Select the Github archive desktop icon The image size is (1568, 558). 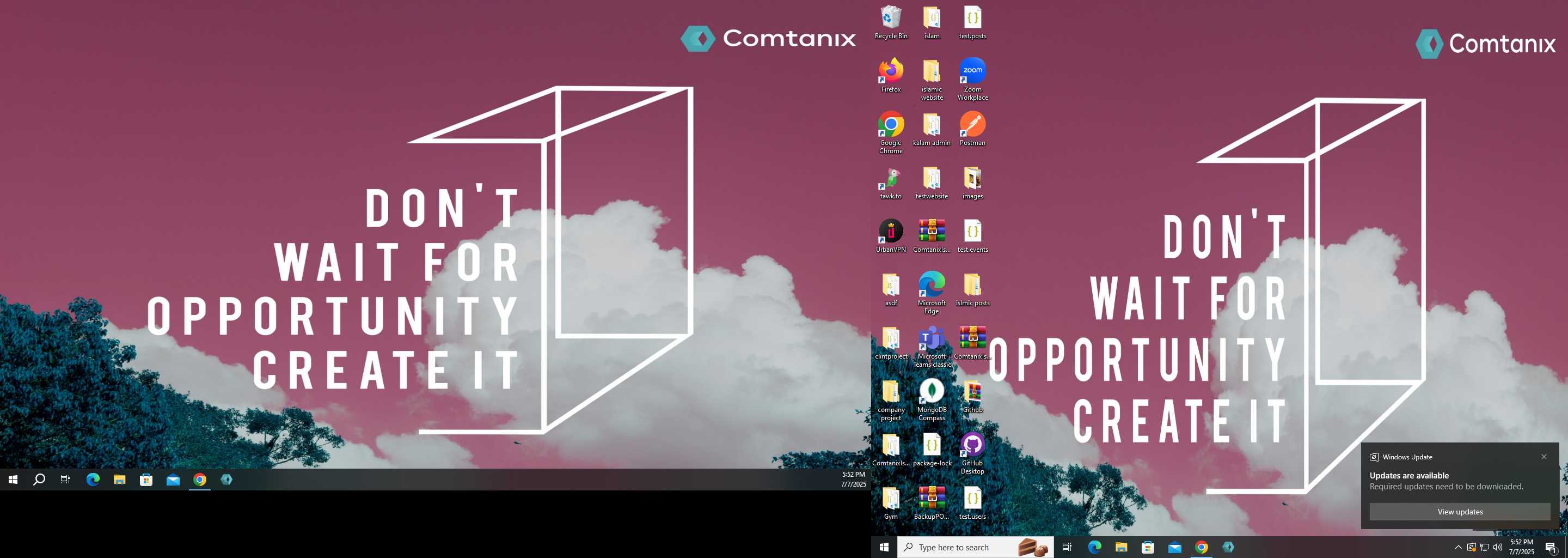pyautogui.click(x=972, y=396)
